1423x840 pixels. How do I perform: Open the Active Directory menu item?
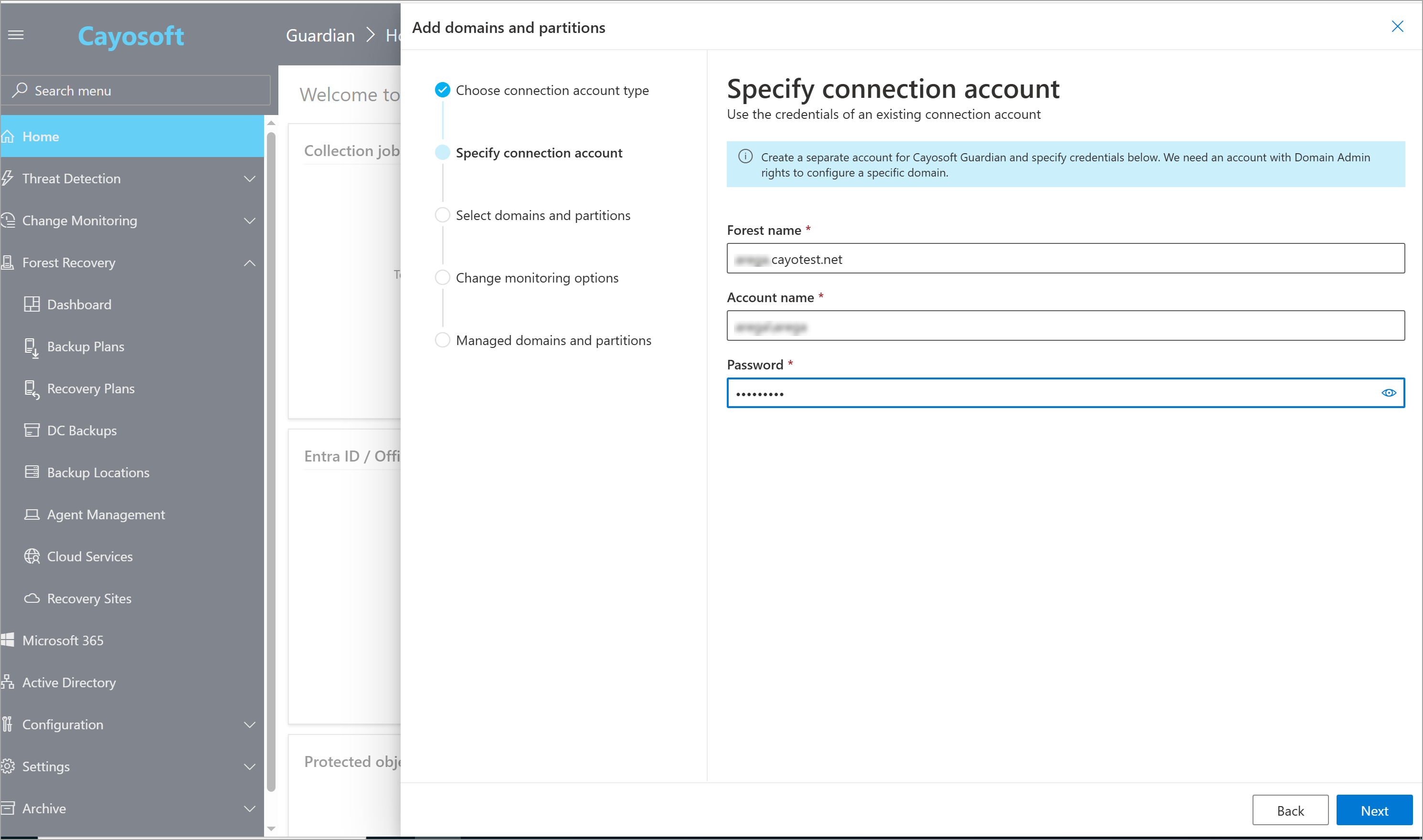pos(68,682)
